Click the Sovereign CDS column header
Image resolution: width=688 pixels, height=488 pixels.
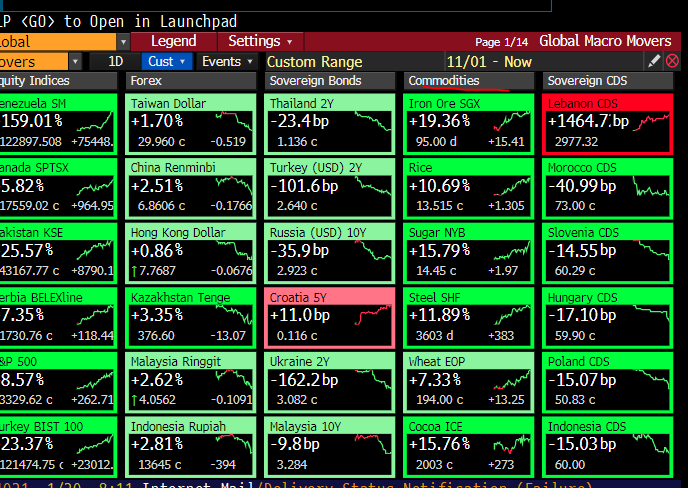tap(607, 81)
